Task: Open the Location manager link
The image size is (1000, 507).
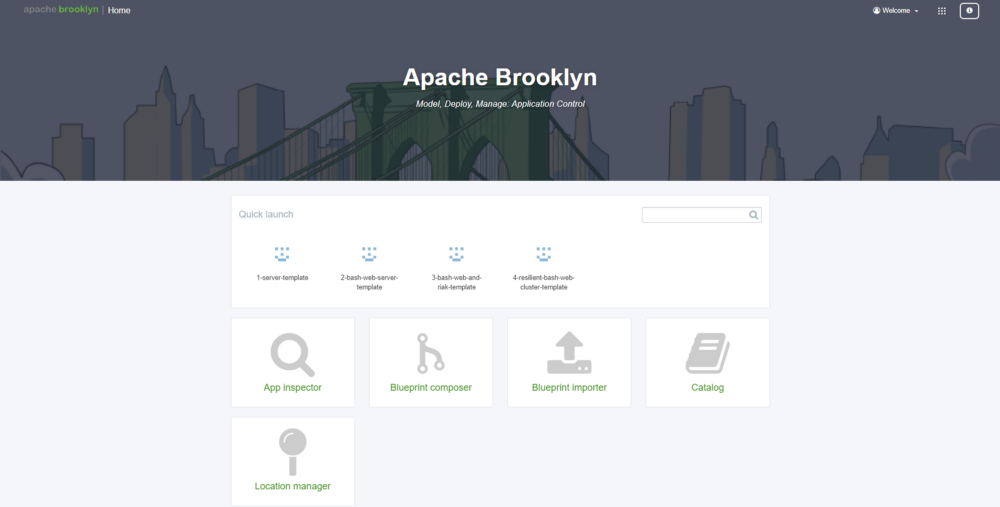Action: coord(293,486)
